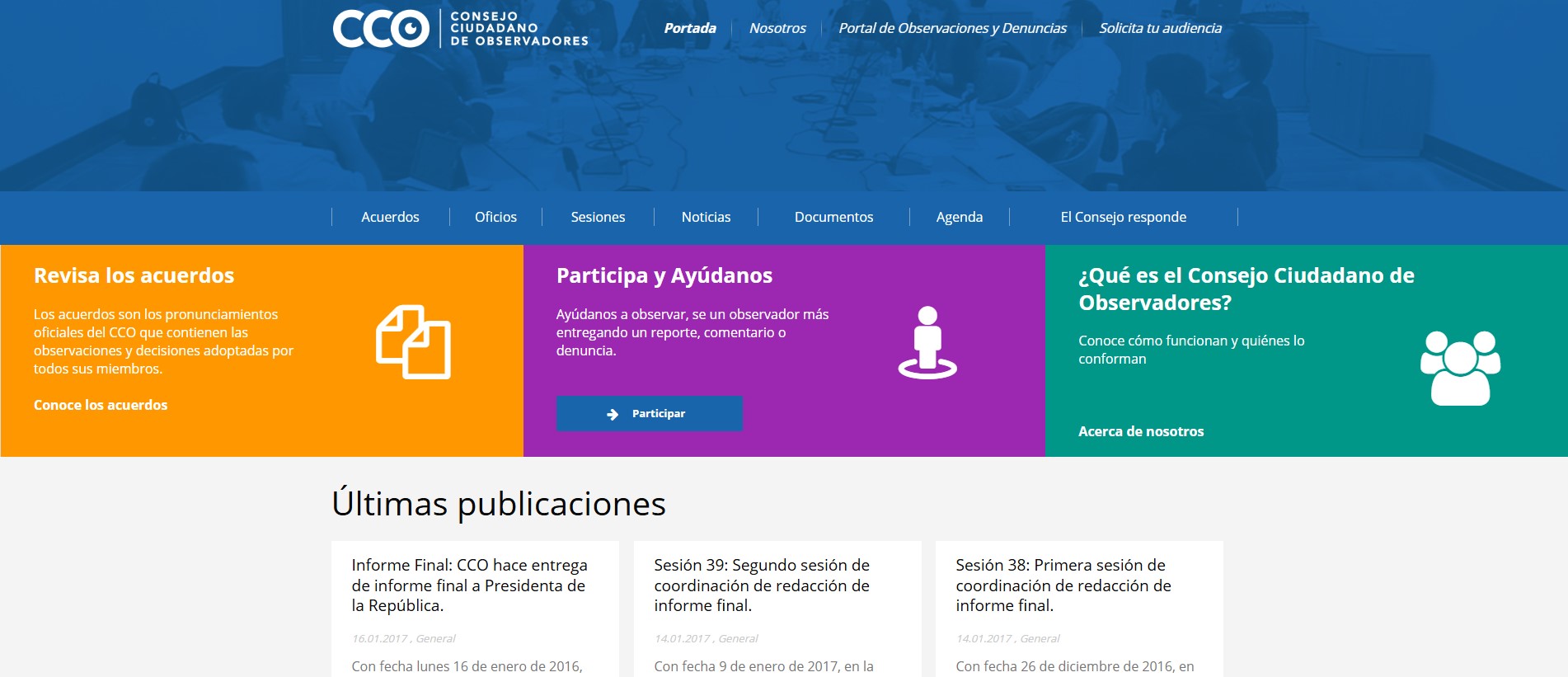Open the Sesión 39 publication title
Screen dimensions: 1568x677
(762, 585)
